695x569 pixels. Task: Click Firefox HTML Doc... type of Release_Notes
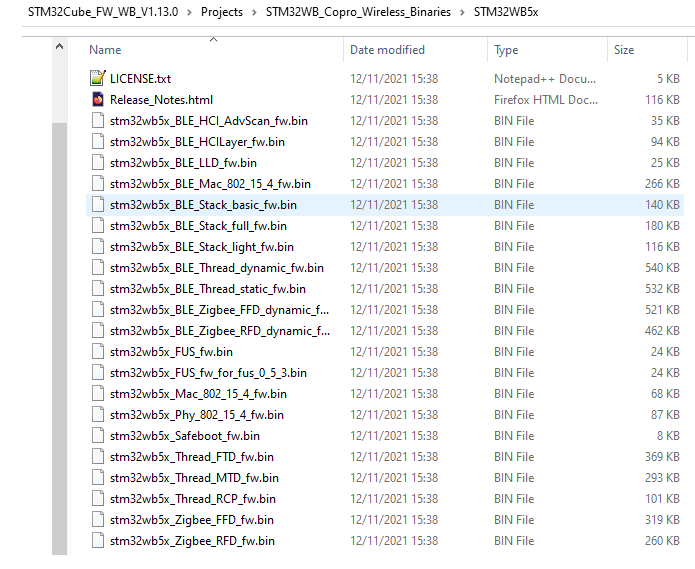point(546,100)
